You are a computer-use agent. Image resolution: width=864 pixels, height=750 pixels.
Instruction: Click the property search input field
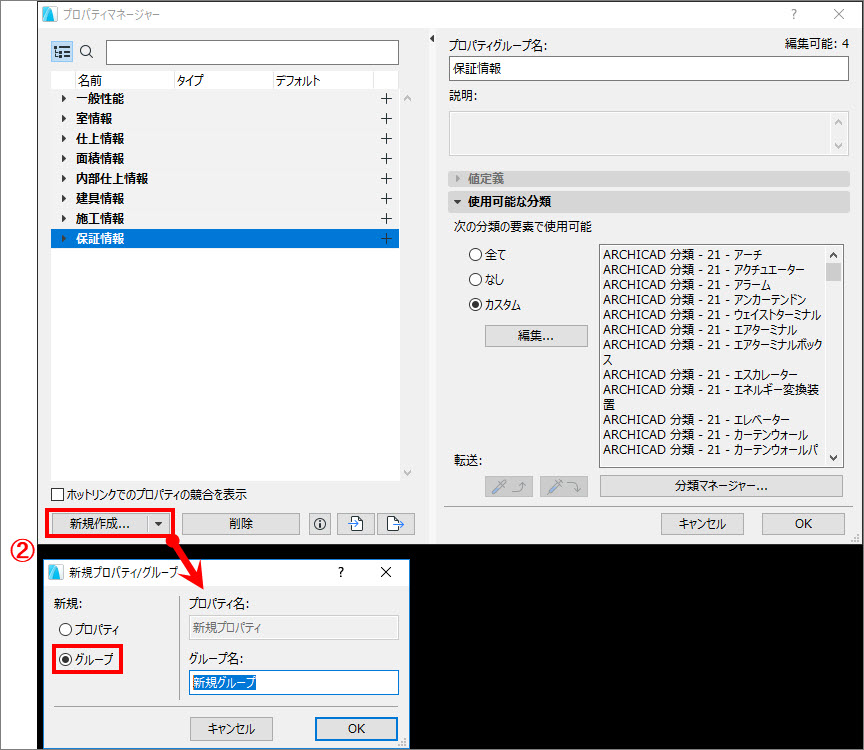(x=252, y=52)
